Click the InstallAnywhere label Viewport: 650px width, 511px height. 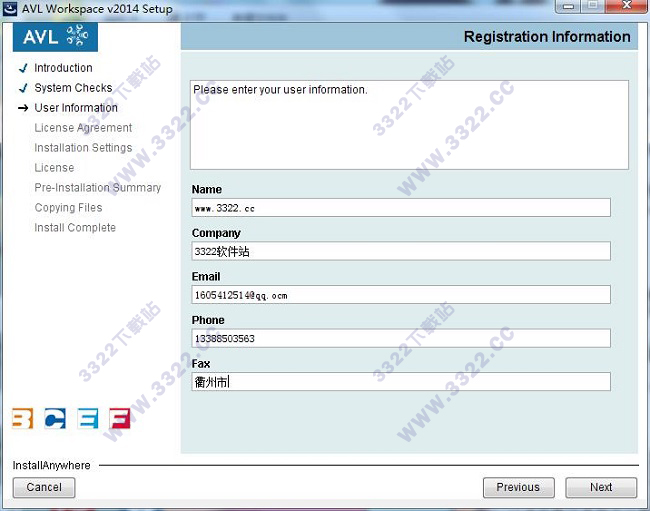click(x=51, y=465)
